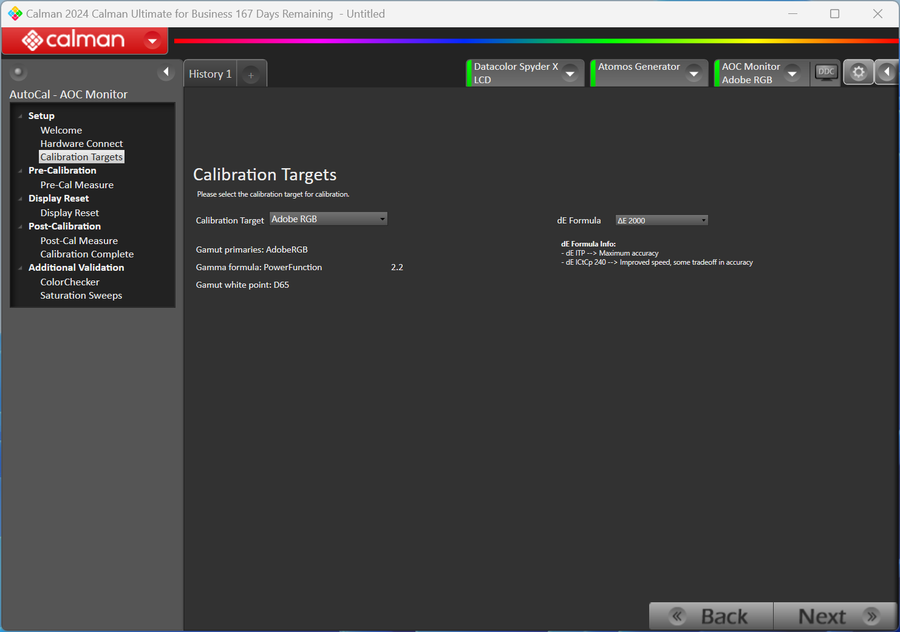The image size is (900, 632).
Task: Collapse the Setup tree section
Action: click(21, 116)
